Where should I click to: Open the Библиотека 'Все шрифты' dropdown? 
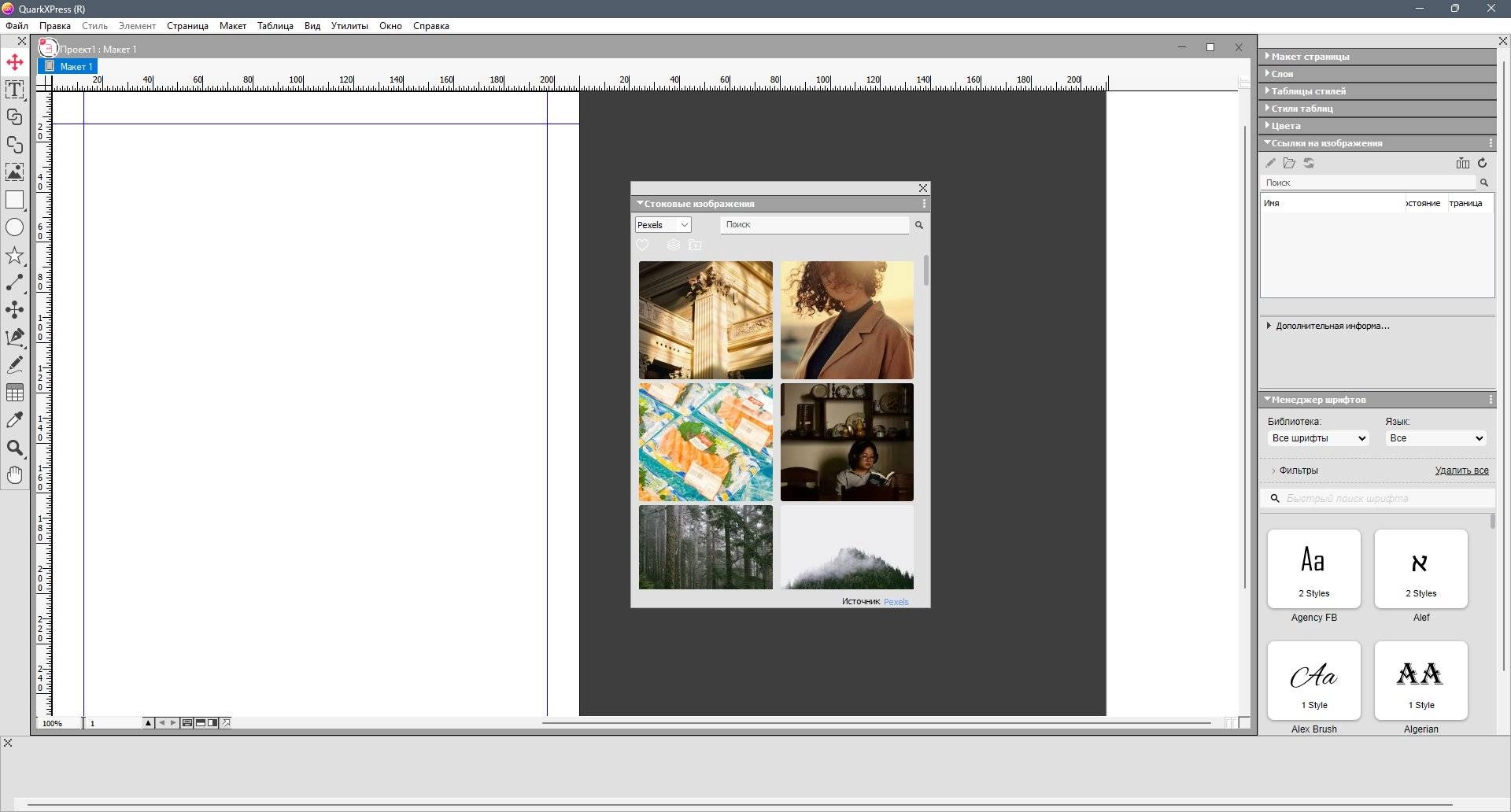click(1318, 438)
